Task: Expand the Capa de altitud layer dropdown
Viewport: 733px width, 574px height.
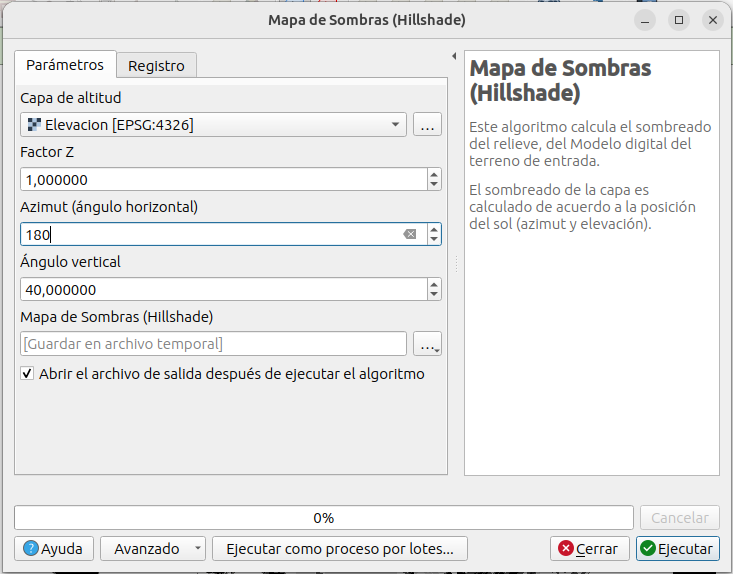Action: (396, 125)
